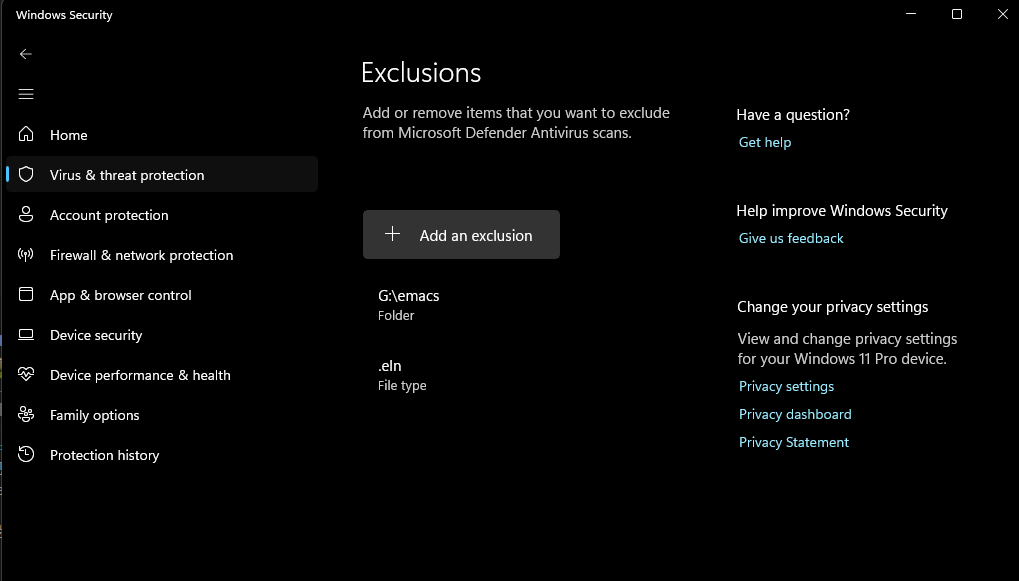1019x581 pixels.
Task: Open the Privacy dashboard link
Action: tap(795, 415)
